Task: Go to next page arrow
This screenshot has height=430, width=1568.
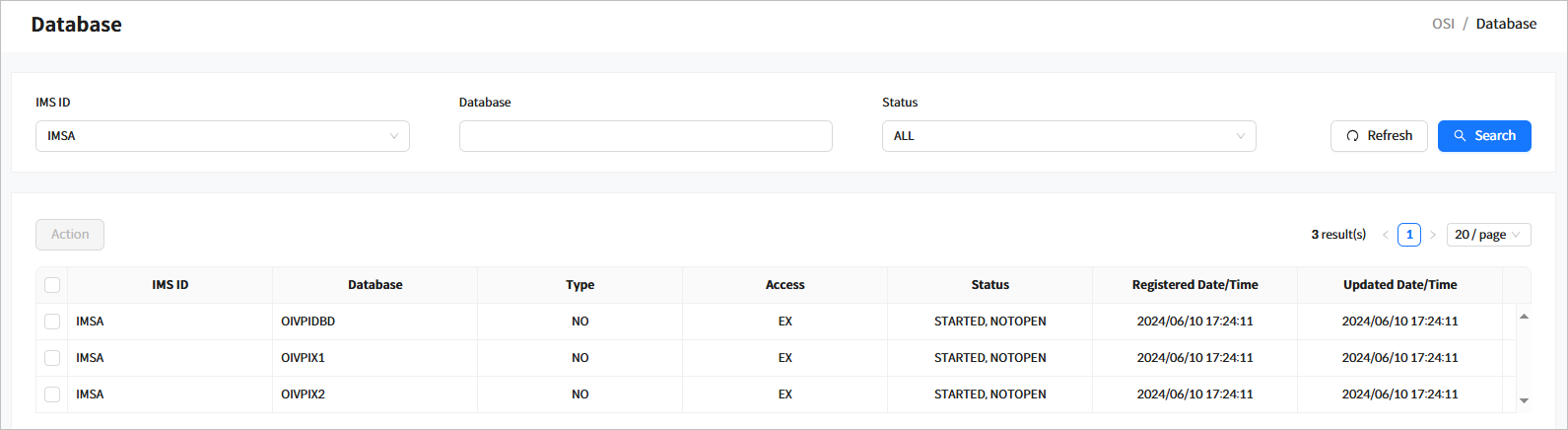Action: pos(1432,235)
